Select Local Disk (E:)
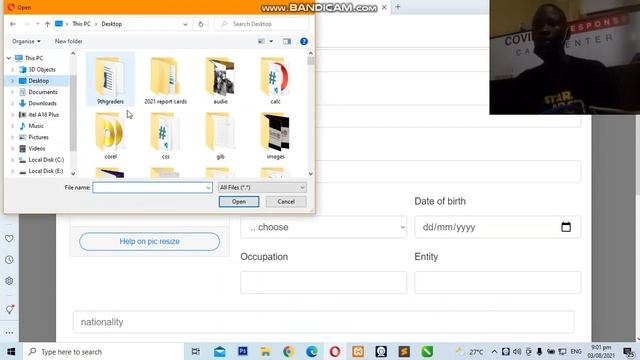Image resolution: width=640 pixels, height=360 pixels. (x=46, y=171)
